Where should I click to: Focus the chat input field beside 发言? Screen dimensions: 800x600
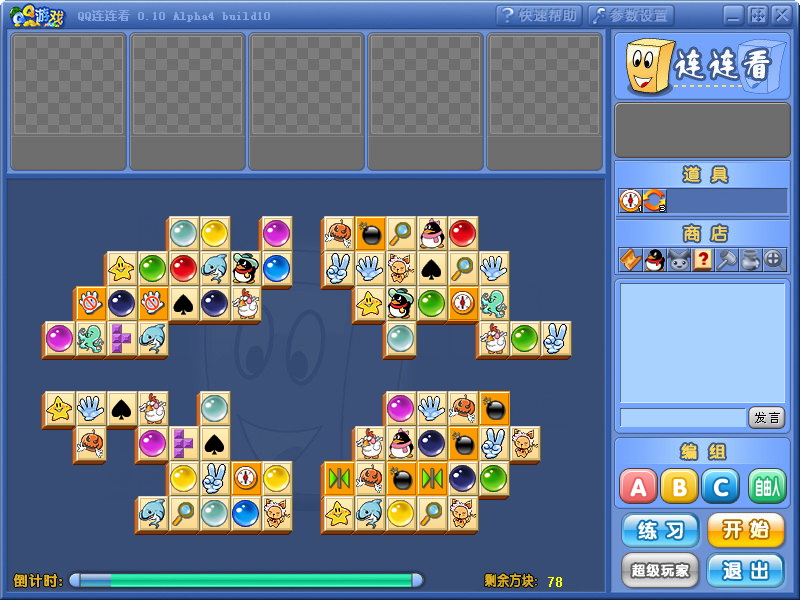[x=682, y=417]
